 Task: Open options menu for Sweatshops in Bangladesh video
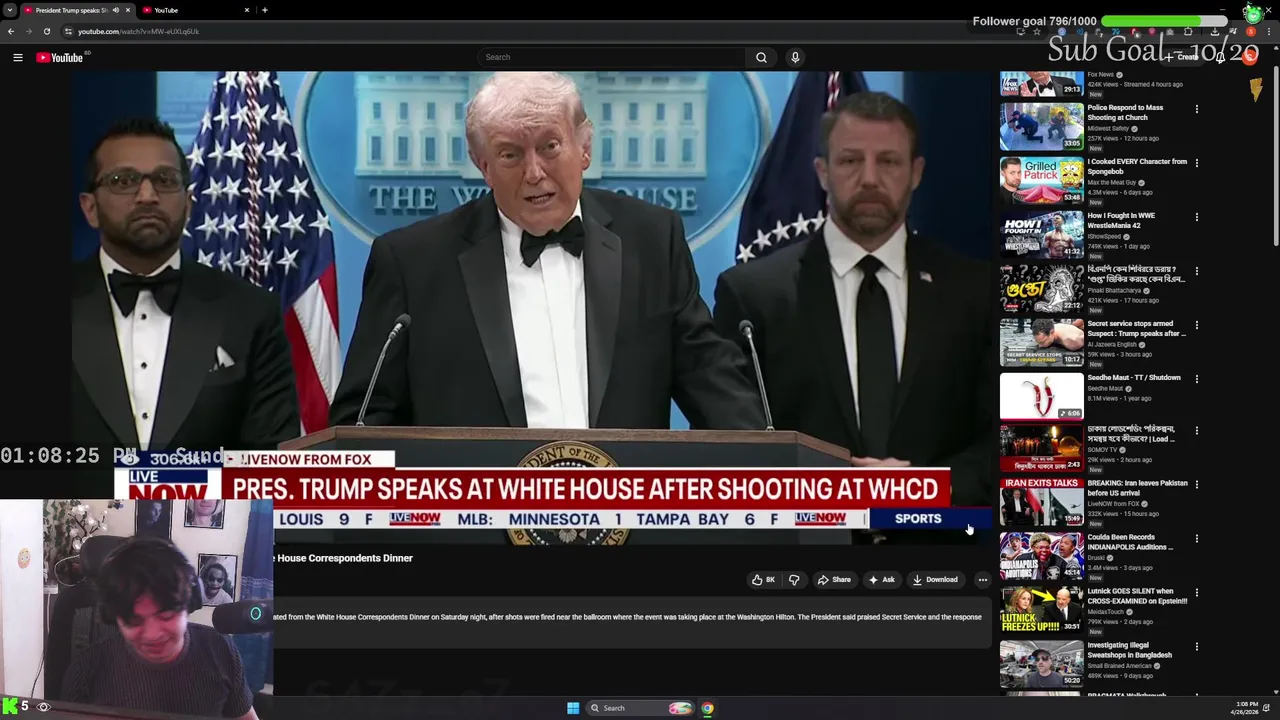click(1197, 647)
